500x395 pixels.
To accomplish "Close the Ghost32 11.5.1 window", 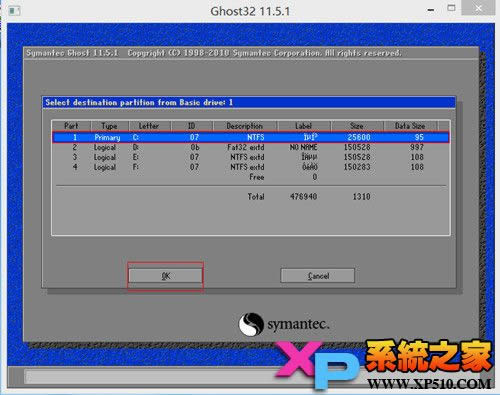I will (478, 8).
